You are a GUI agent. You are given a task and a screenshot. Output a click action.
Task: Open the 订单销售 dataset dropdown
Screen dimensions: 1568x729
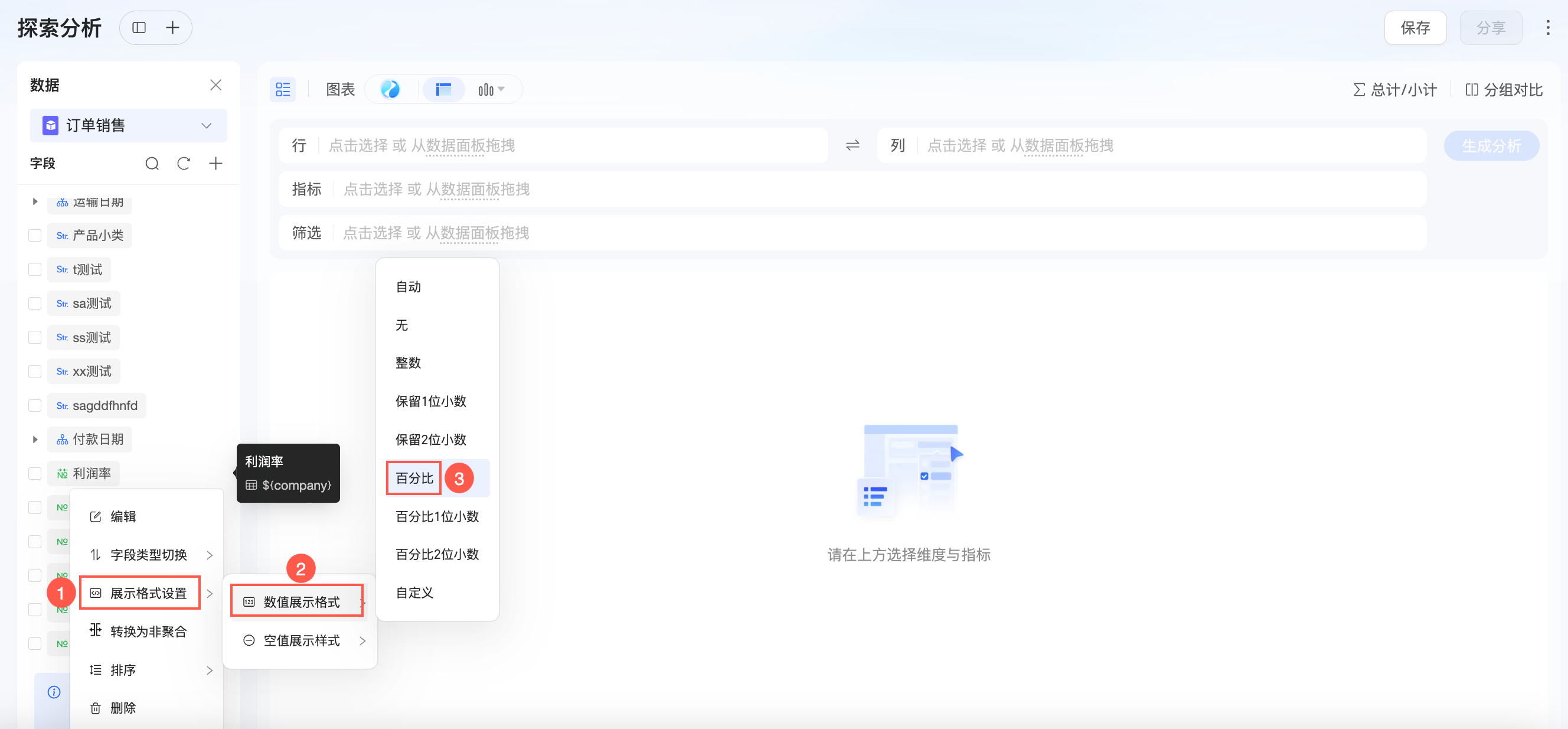(x=129, y=125)
